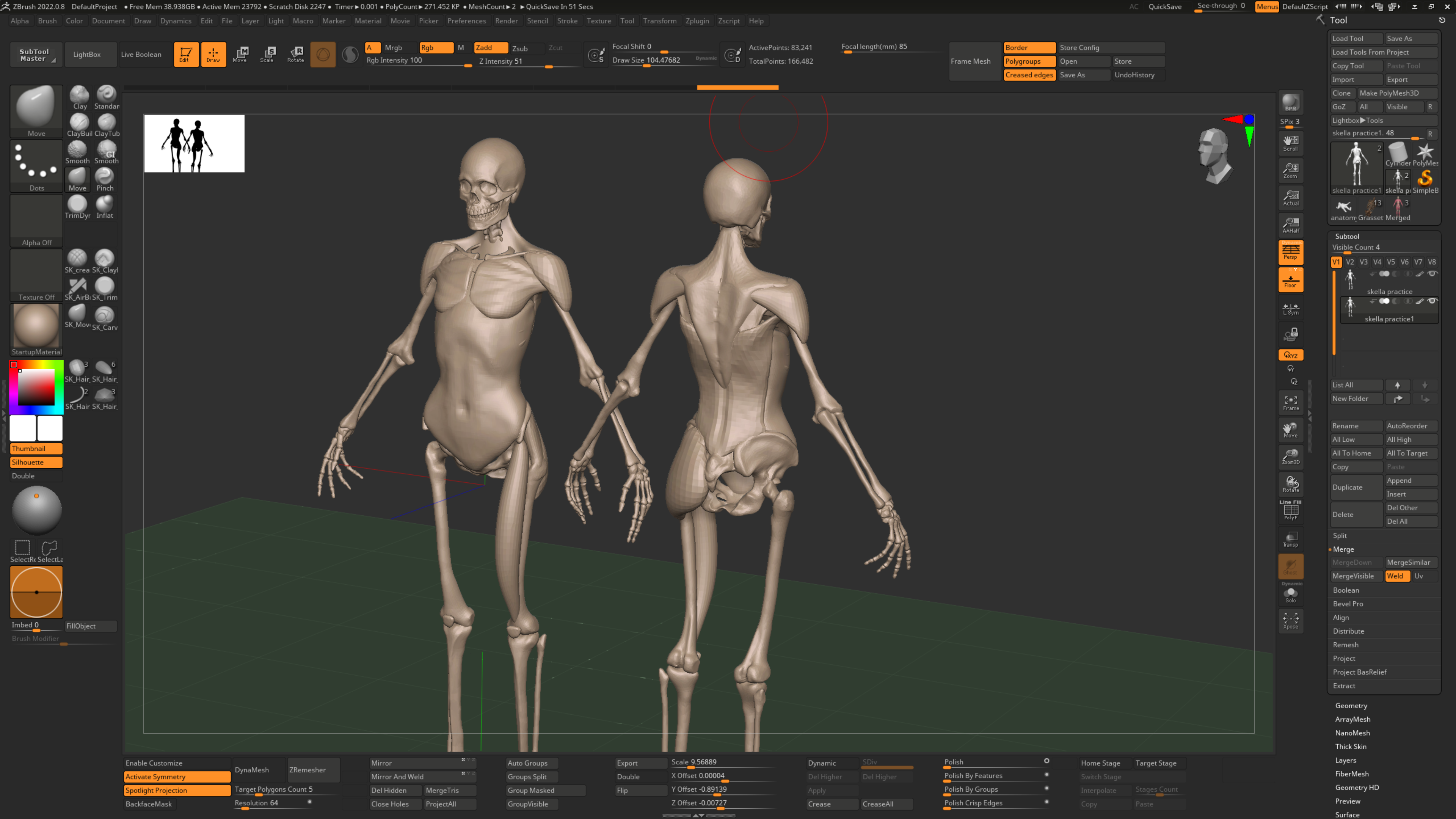The width and height of the screenshot is (1456, 819).
Task: Click the Zoom canvas icon
Action: tap(1291, 170)
